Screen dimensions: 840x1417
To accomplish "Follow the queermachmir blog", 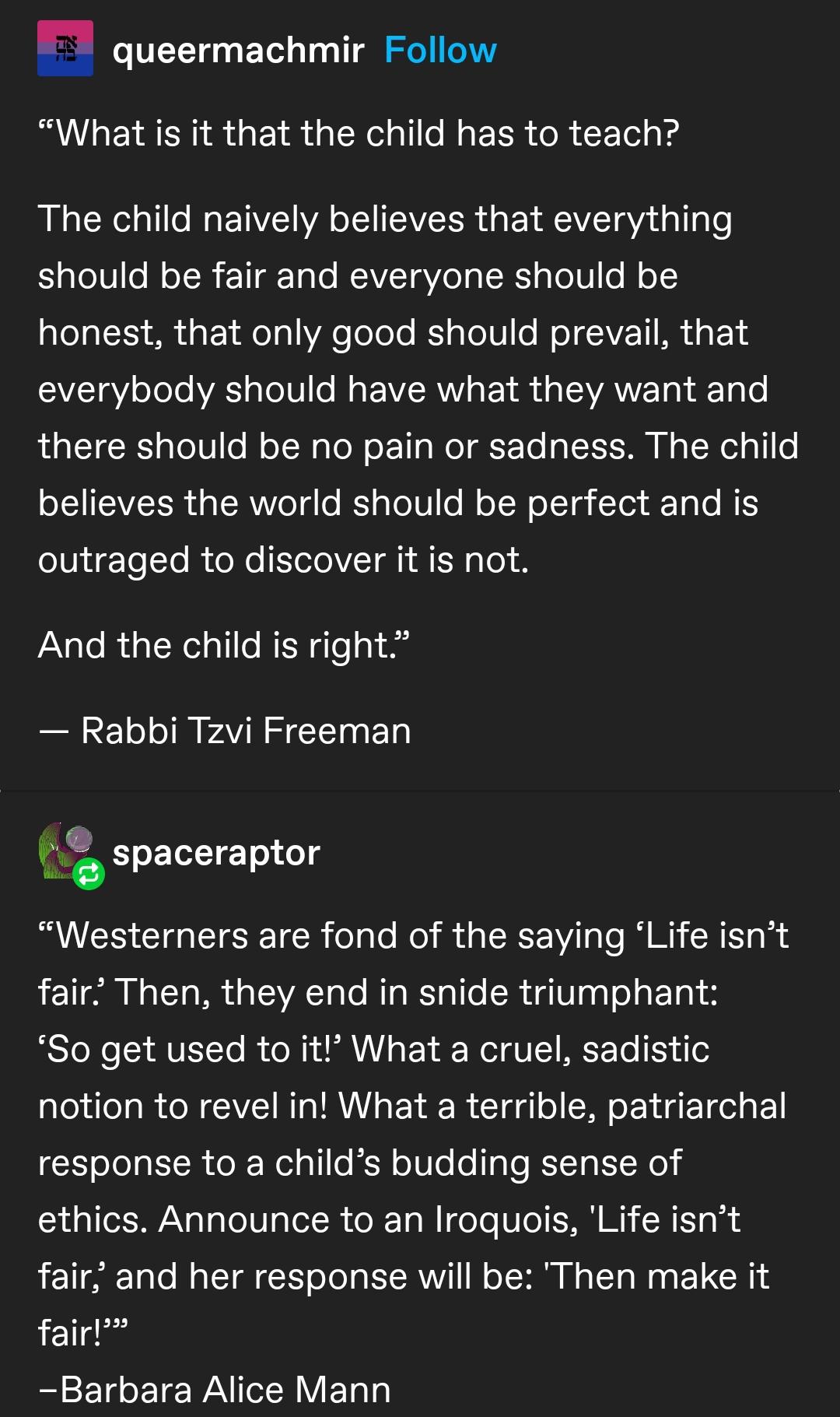I will pos(440,50).
